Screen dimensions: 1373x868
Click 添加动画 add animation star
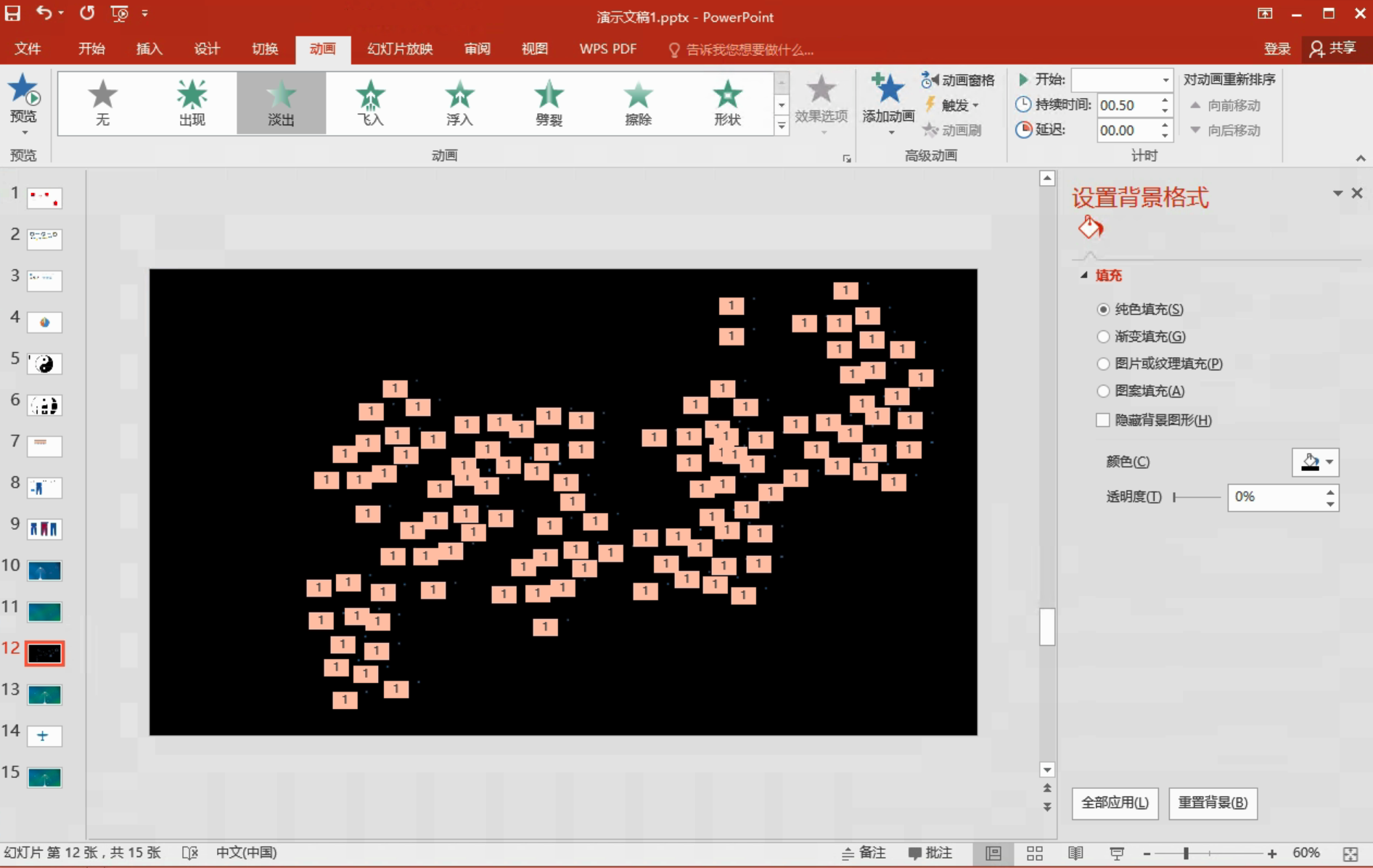pyautogui.click(x=888, y=103)
